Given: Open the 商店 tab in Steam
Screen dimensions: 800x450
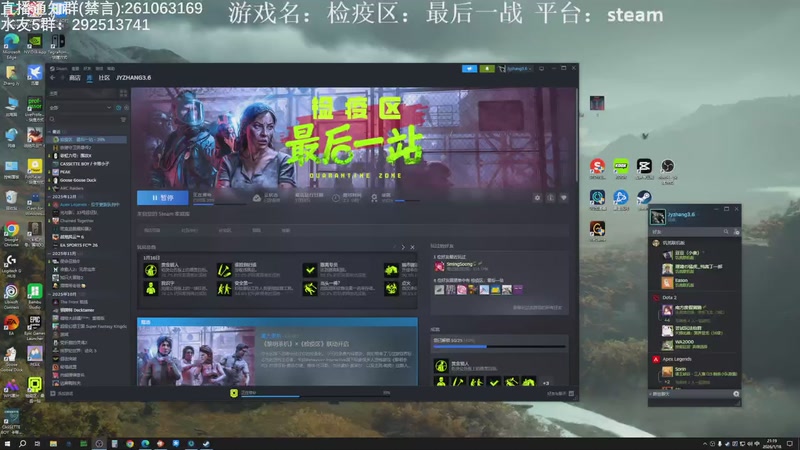Looking at the screenshot, I should 74,78.
